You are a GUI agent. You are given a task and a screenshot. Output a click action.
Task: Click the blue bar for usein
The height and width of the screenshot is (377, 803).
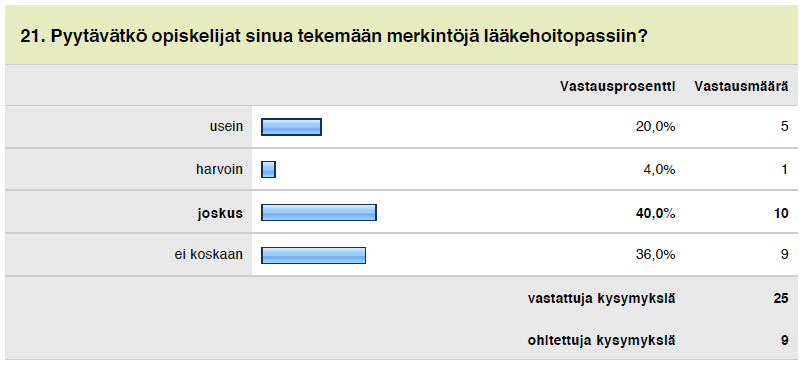(291, 127)
